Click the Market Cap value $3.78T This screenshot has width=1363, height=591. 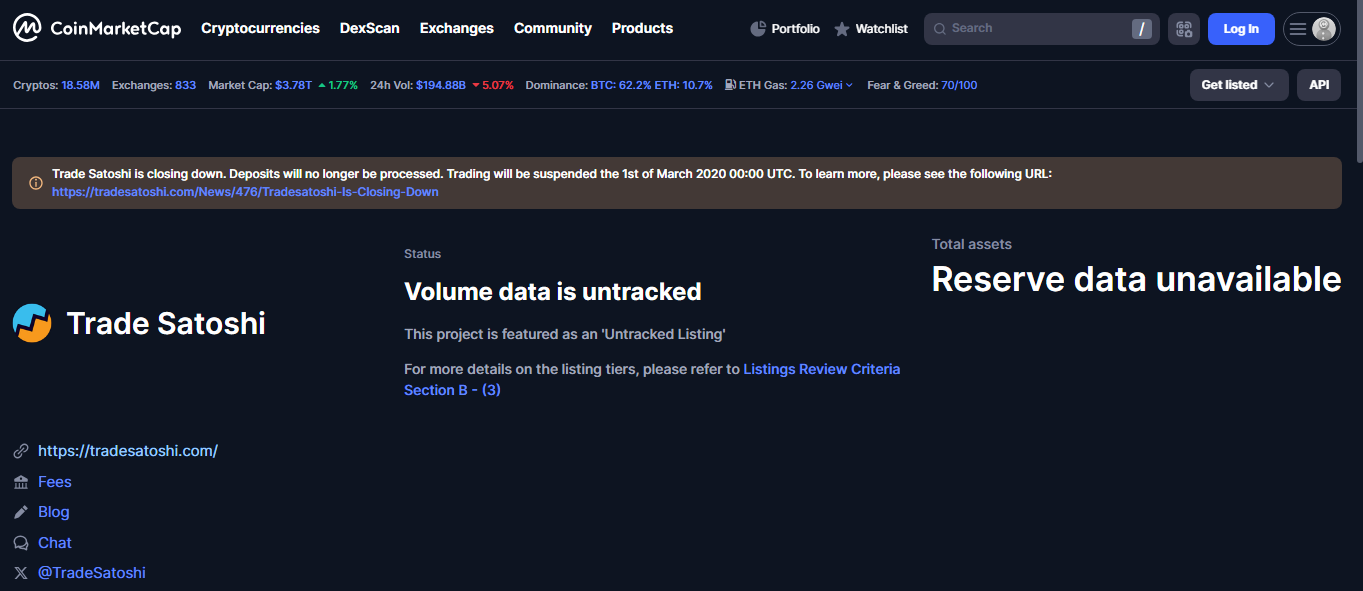coord(294,85)
